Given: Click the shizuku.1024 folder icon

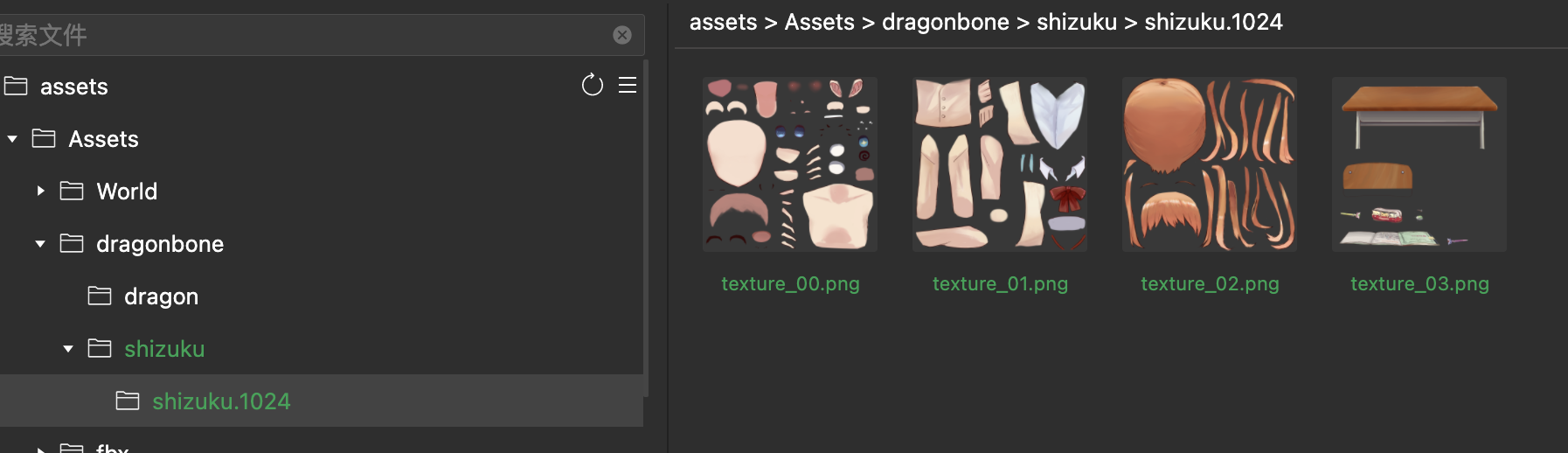Looking at the screenshot, I should (x=128, y=401).
